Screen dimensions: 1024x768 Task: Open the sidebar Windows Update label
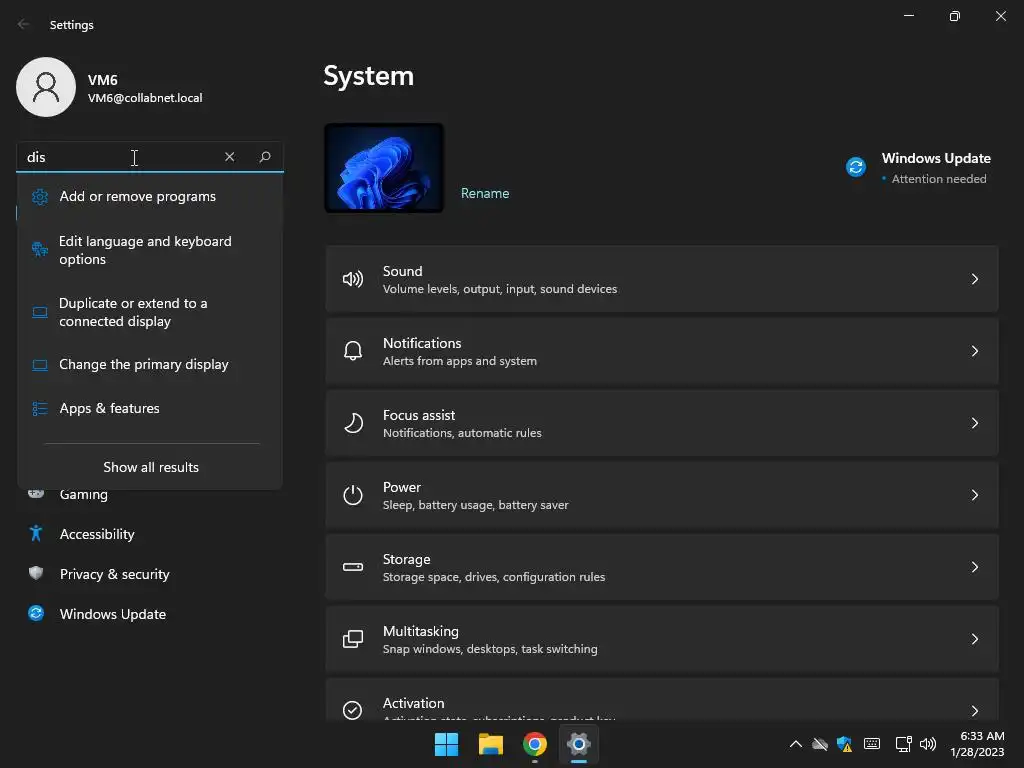(112, 614)
